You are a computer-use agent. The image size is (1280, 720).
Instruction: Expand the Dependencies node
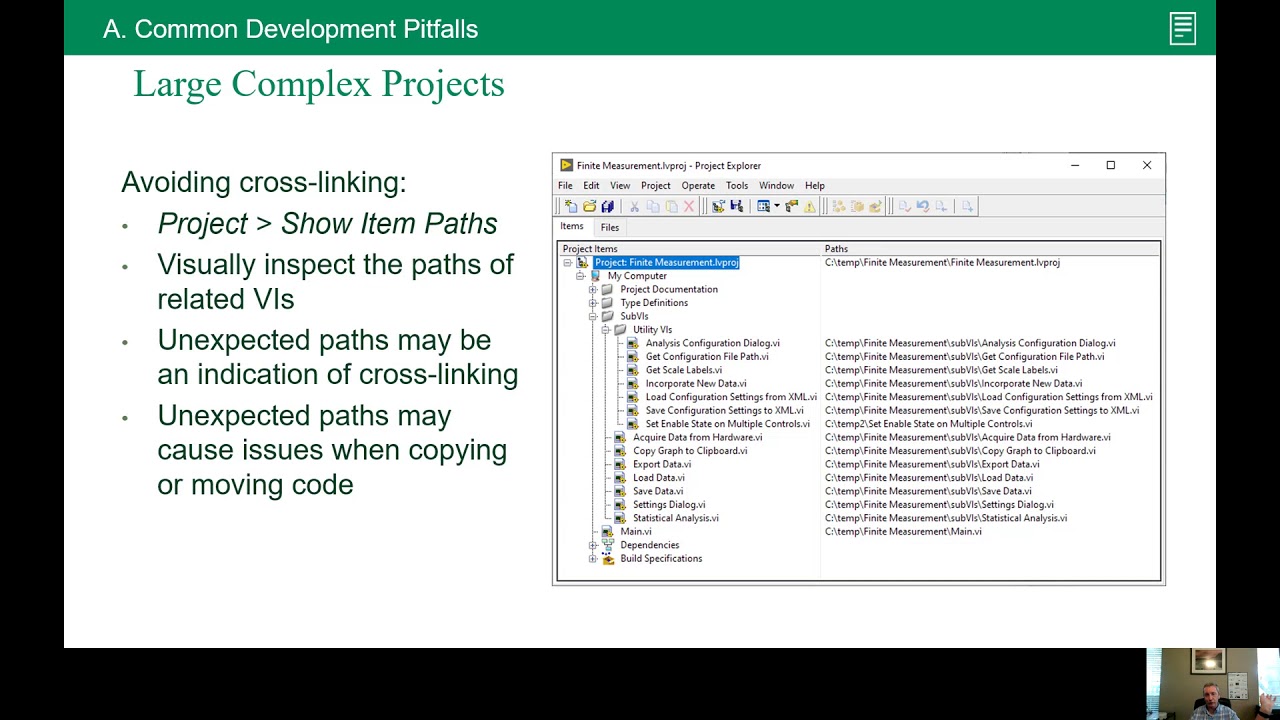click(593, 546)
